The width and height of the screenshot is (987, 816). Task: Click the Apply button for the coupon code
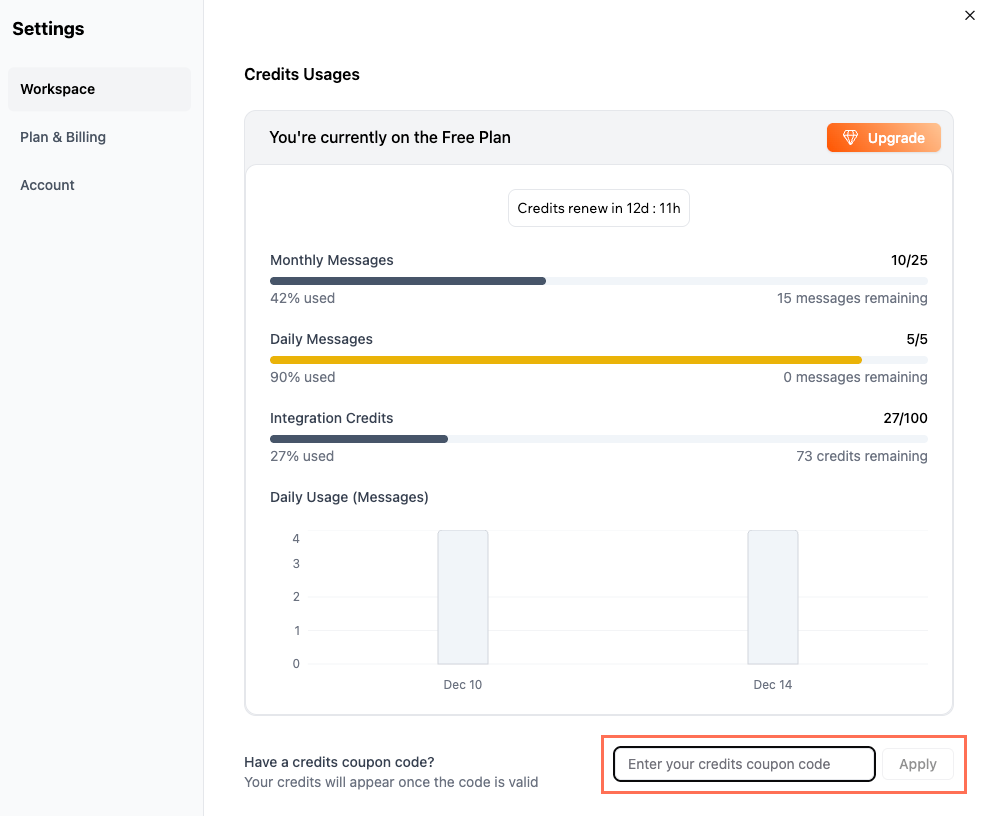[x=917, y=763]
